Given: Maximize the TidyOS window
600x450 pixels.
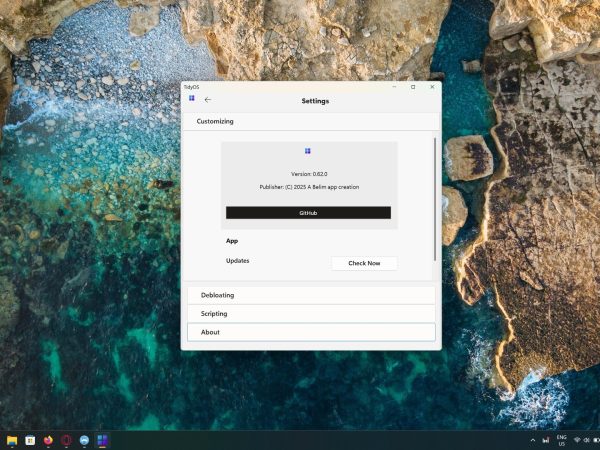Looking at the screenshot, I should pyautogui.click(x=413, y=87).
